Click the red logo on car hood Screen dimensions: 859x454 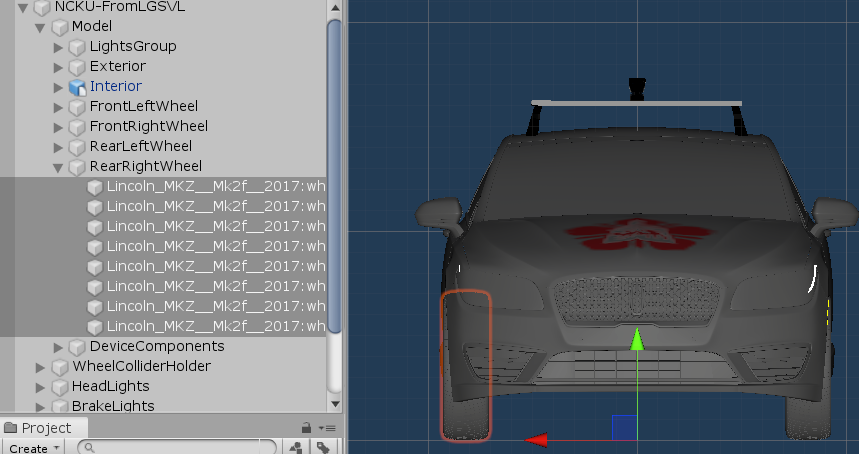[x=638, y=235]
